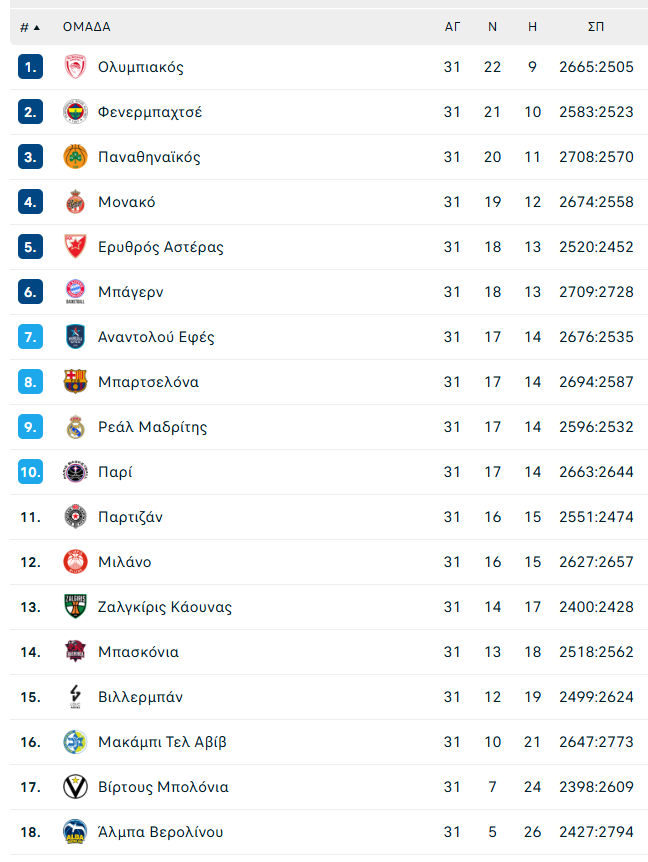Select the Maccabi Tel Aviv star logo
Image resolution: width=648 pixels, height=862 pixels.
pos(75,742)
